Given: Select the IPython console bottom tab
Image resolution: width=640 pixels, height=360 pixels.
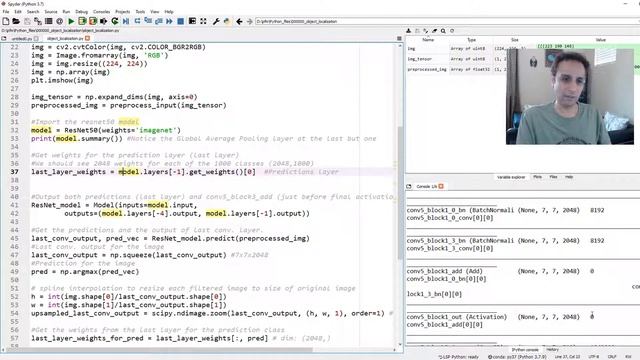Looking at the screenshot, I should pyautogui.click(x=525, y=350).
